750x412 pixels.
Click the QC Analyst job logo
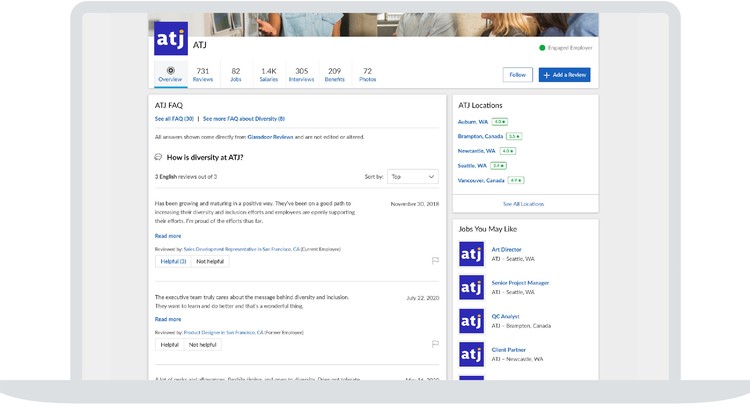click(471, 321)
